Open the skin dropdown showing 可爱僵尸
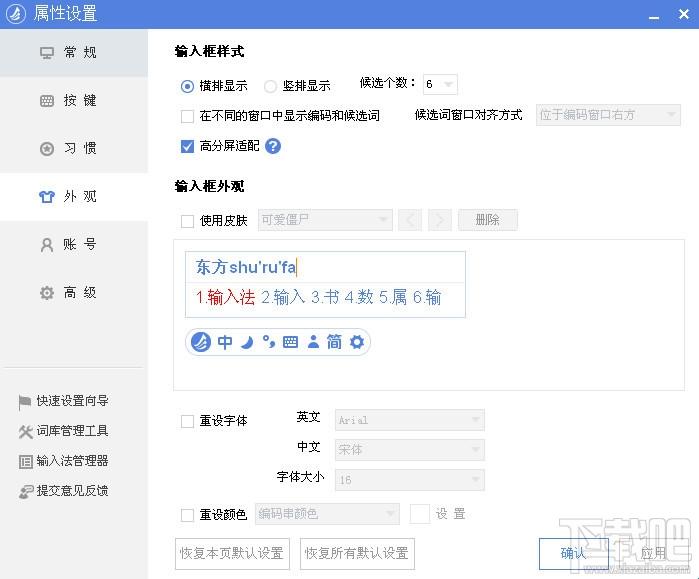The height and width of the screenshot is (579, 699). pos(325,220)
